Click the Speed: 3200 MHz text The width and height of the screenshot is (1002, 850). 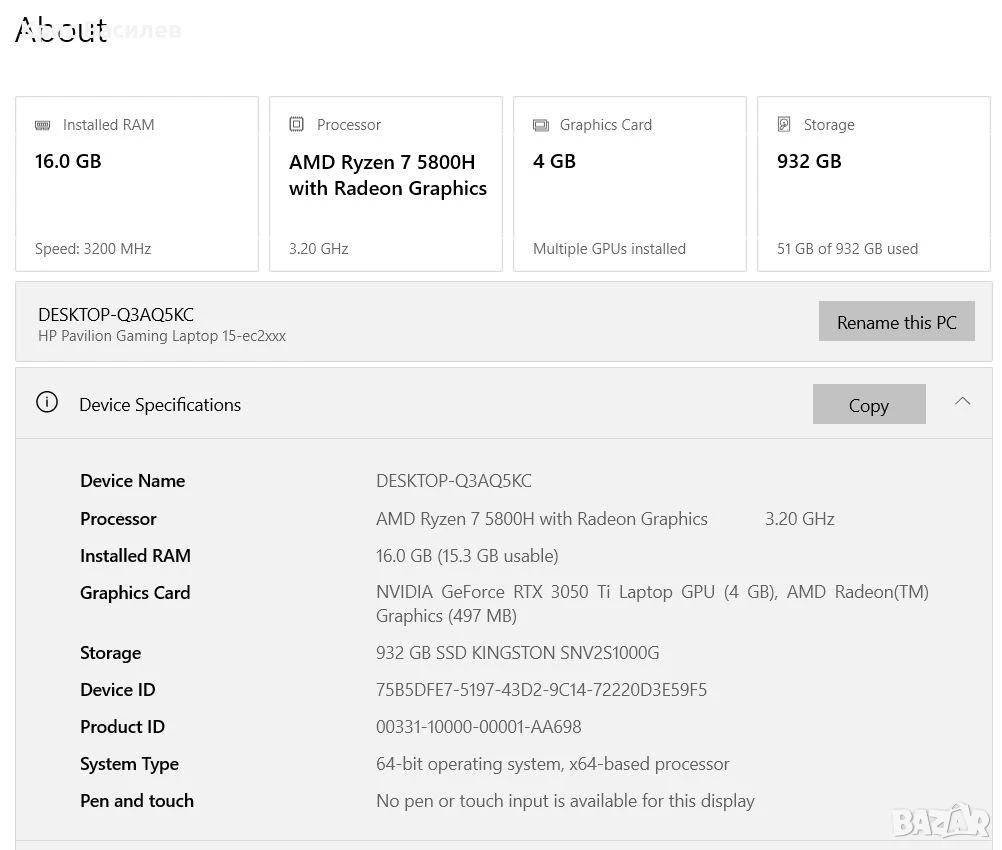tap(93, 249)
